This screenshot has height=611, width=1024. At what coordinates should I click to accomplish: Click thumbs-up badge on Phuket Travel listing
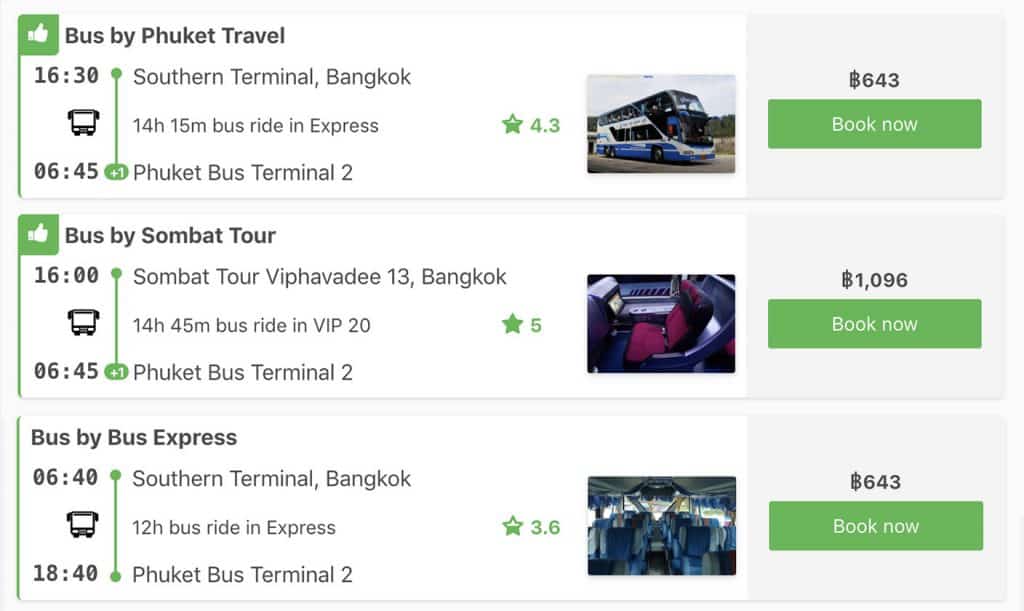coord(38,34)
